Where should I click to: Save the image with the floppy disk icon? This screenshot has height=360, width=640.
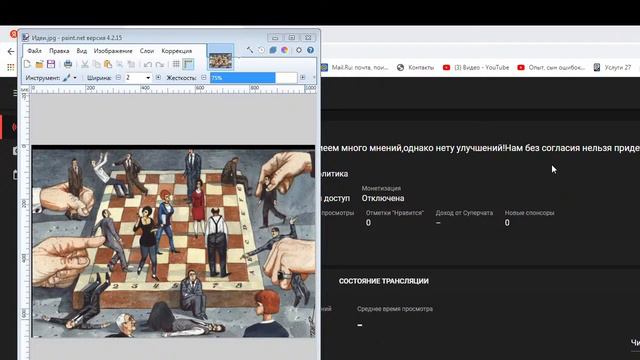tap(51, 64)
